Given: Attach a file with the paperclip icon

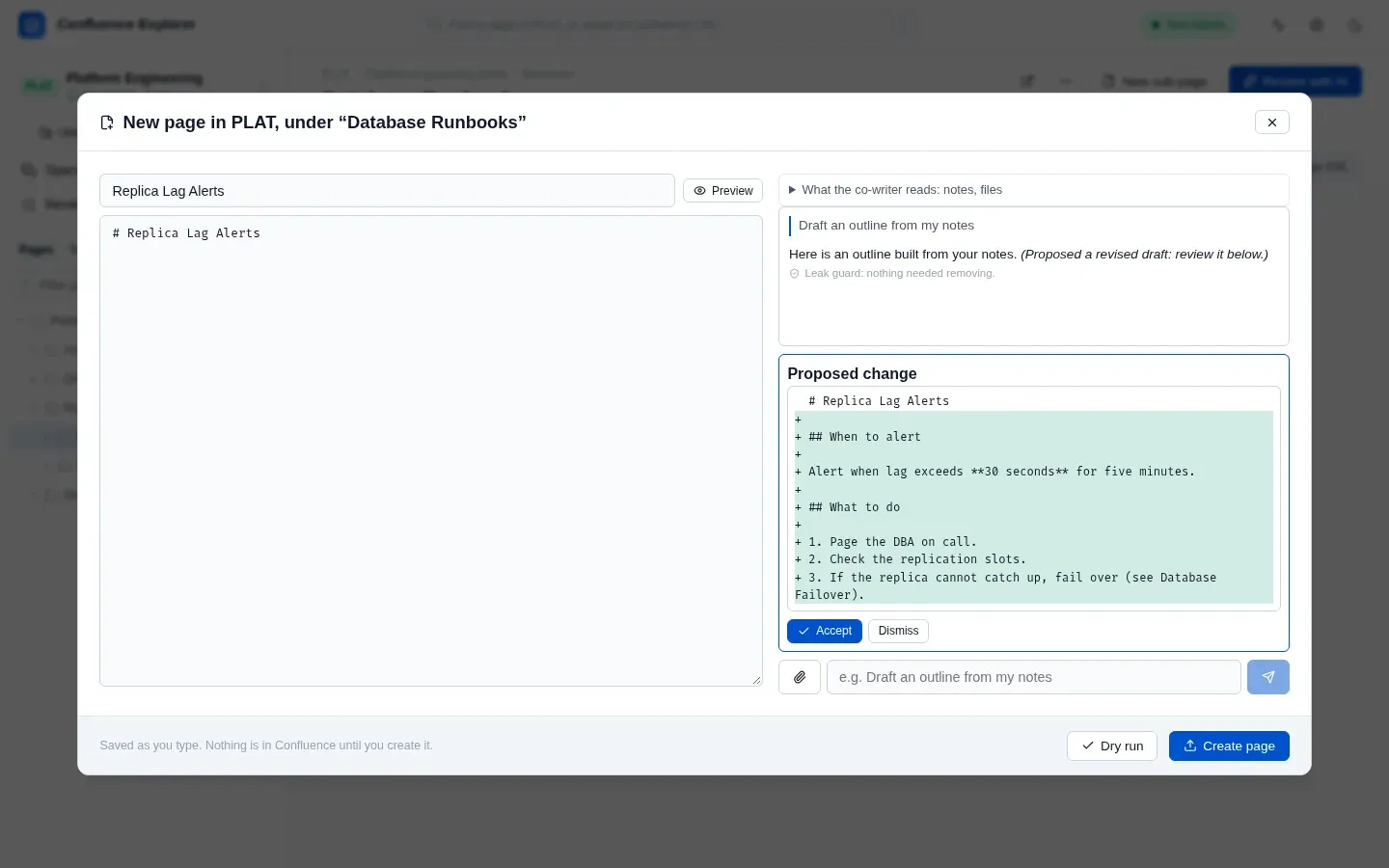Looking at the screenshot, I should [x=800, y=677].
